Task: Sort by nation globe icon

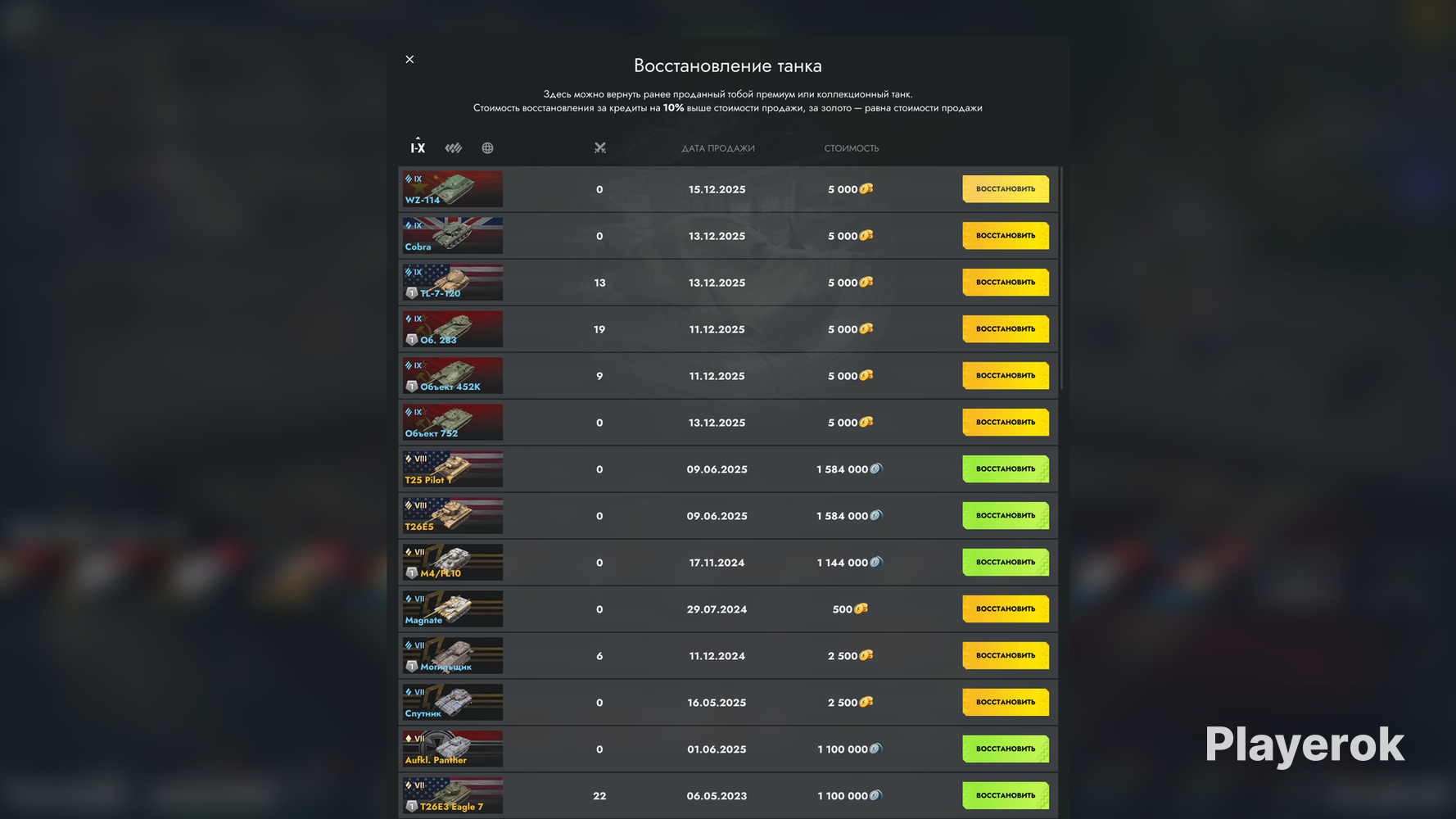Action: tap(487, 148)
